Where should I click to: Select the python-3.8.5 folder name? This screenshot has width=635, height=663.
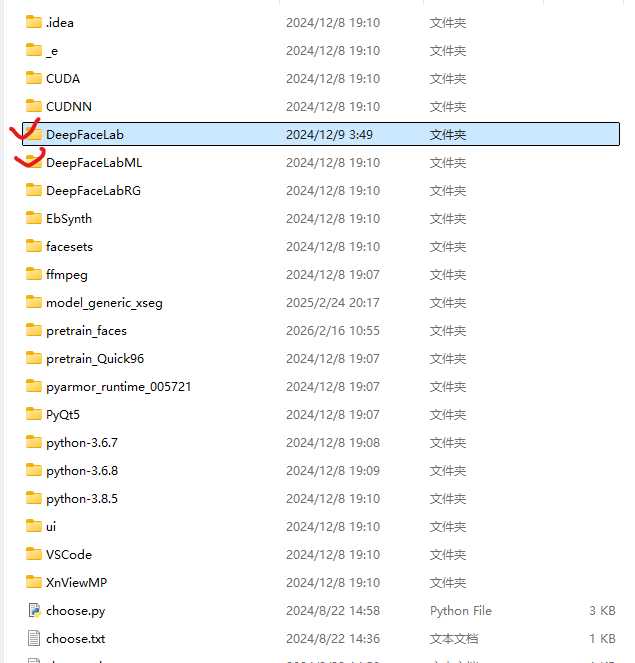82,498
